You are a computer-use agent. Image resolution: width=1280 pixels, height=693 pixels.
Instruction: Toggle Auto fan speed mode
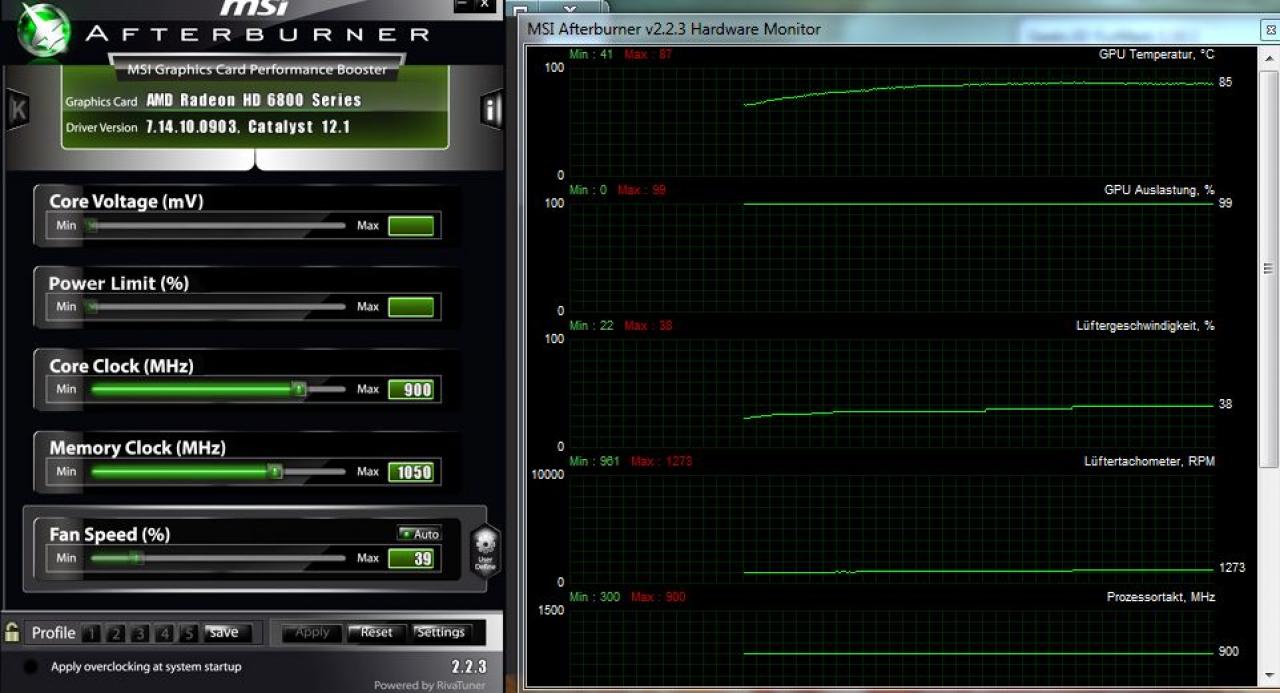pyautogui.click(x=419, y=534)
